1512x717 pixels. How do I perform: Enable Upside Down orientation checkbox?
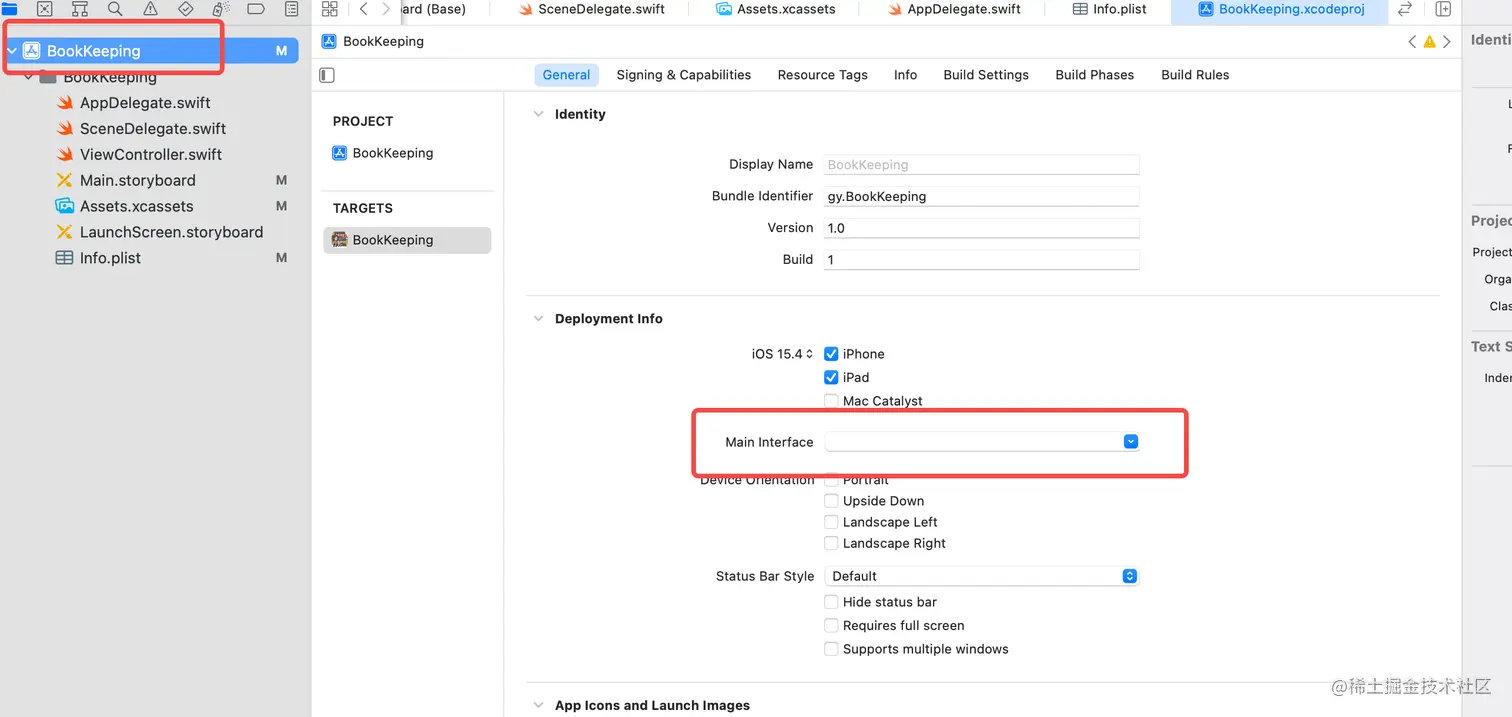[x=830, y=501]
